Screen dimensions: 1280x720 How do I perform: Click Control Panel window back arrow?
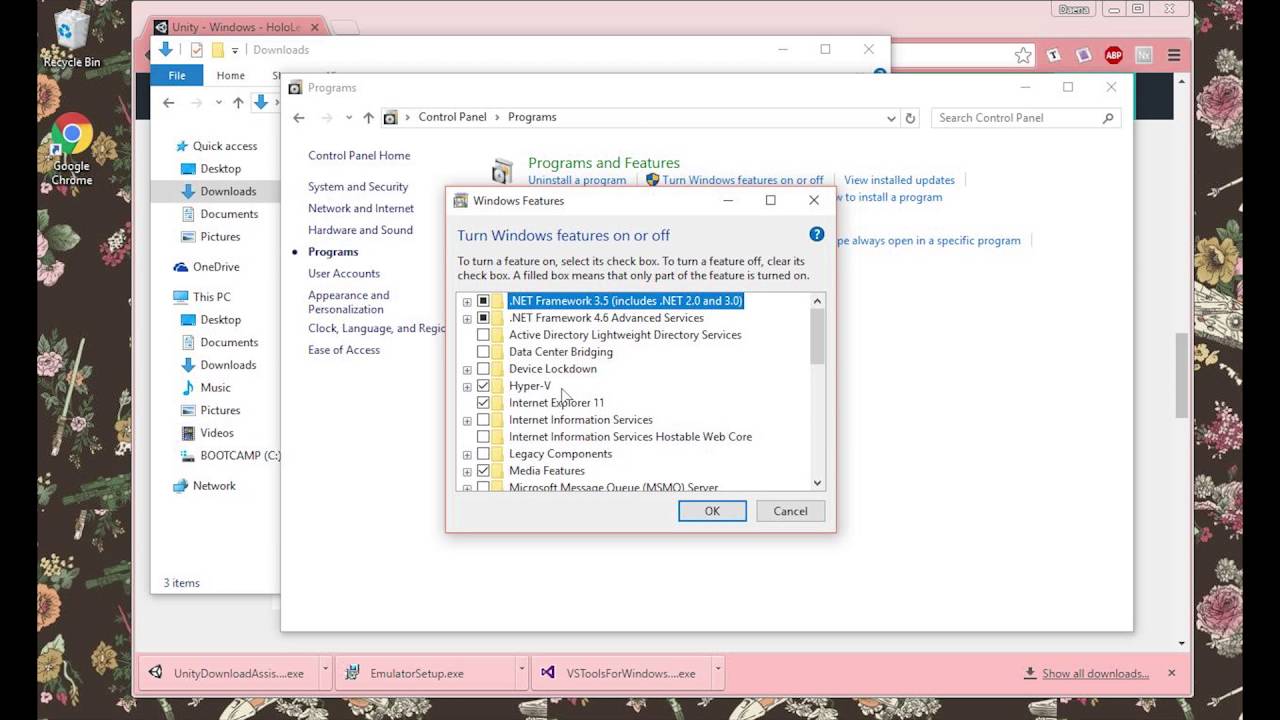click(x=299, y=118)
